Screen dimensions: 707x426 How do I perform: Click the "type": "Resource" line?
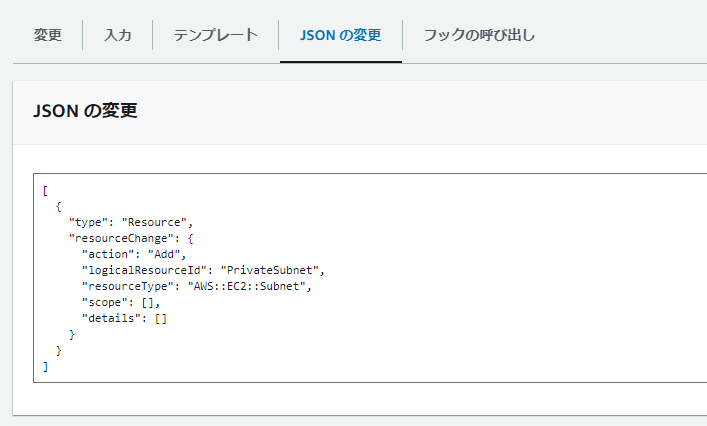point(131,222)
